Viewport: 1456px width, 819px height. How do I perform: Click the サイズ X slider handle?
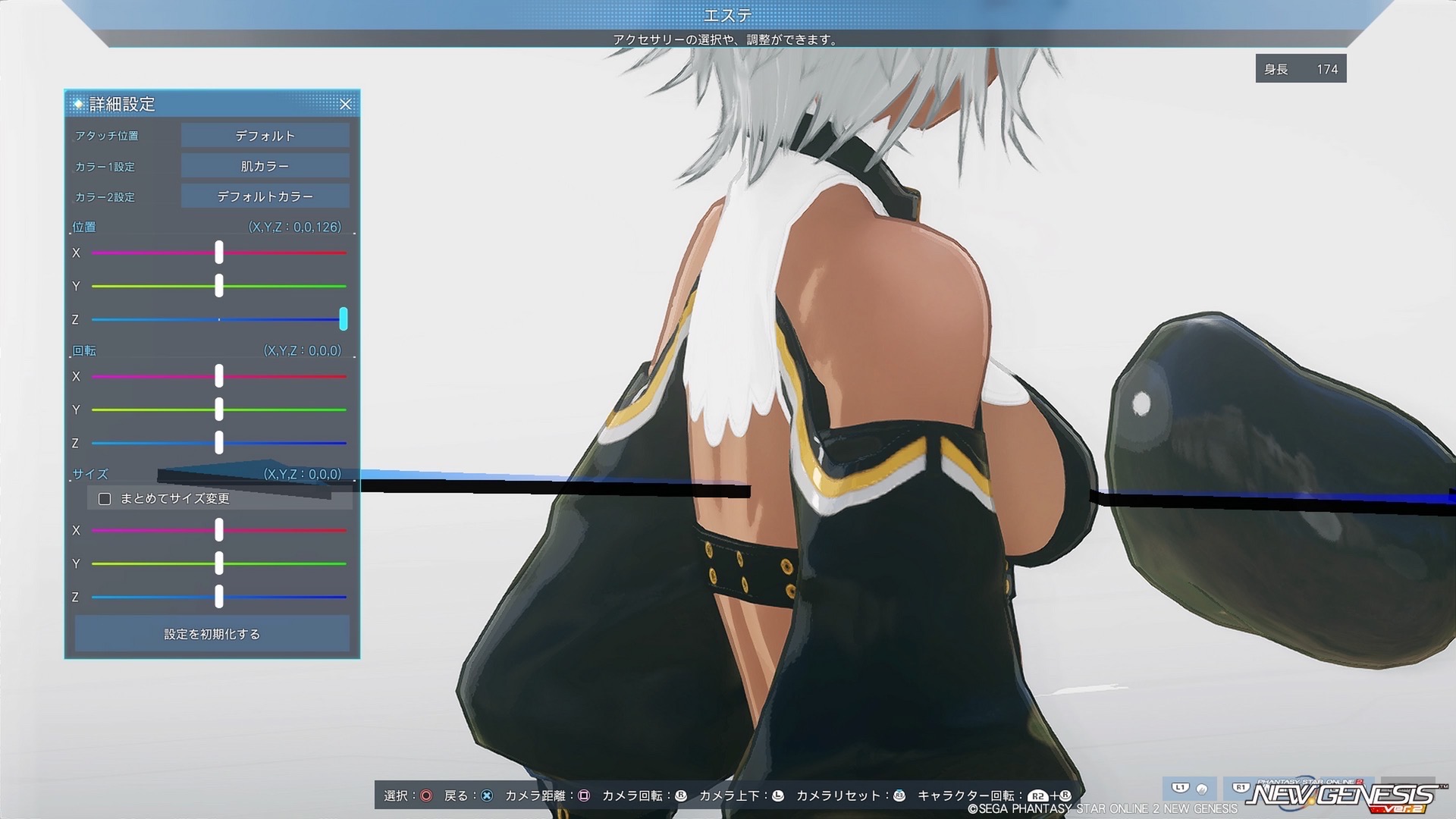pos(219,530)
